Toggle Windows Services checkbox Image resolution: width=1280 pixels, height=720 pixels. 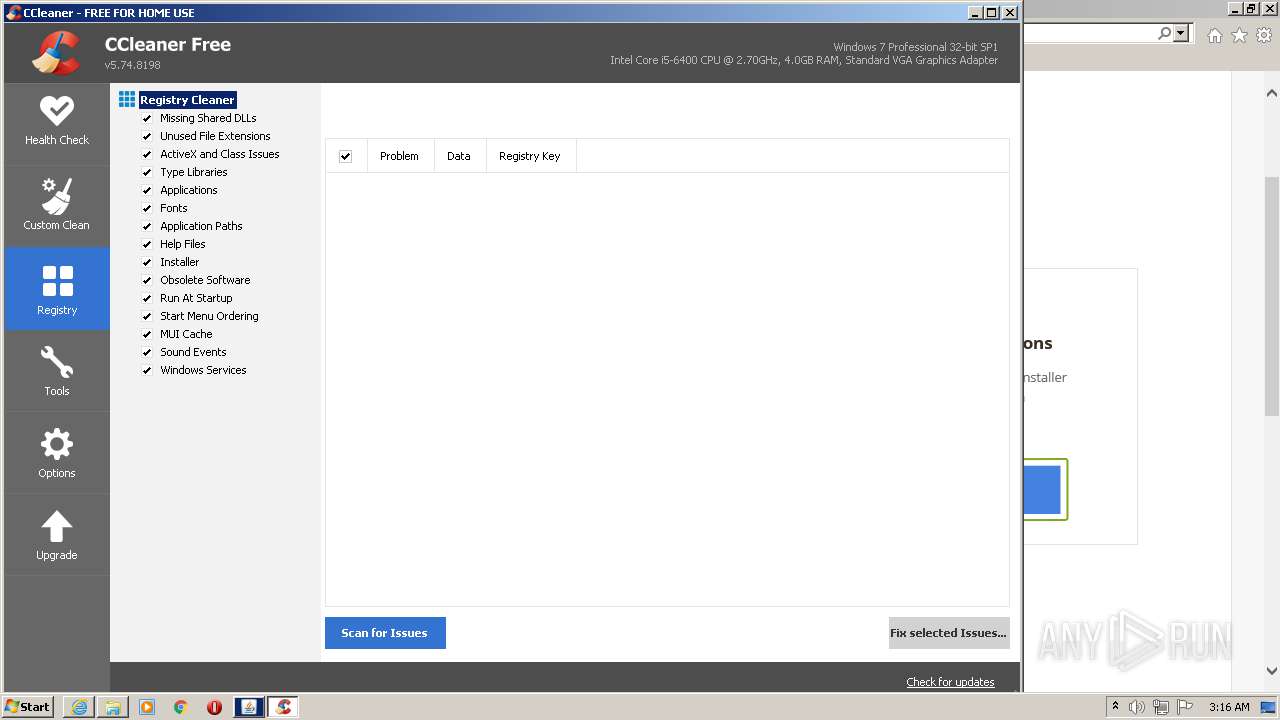click(147, 370)
